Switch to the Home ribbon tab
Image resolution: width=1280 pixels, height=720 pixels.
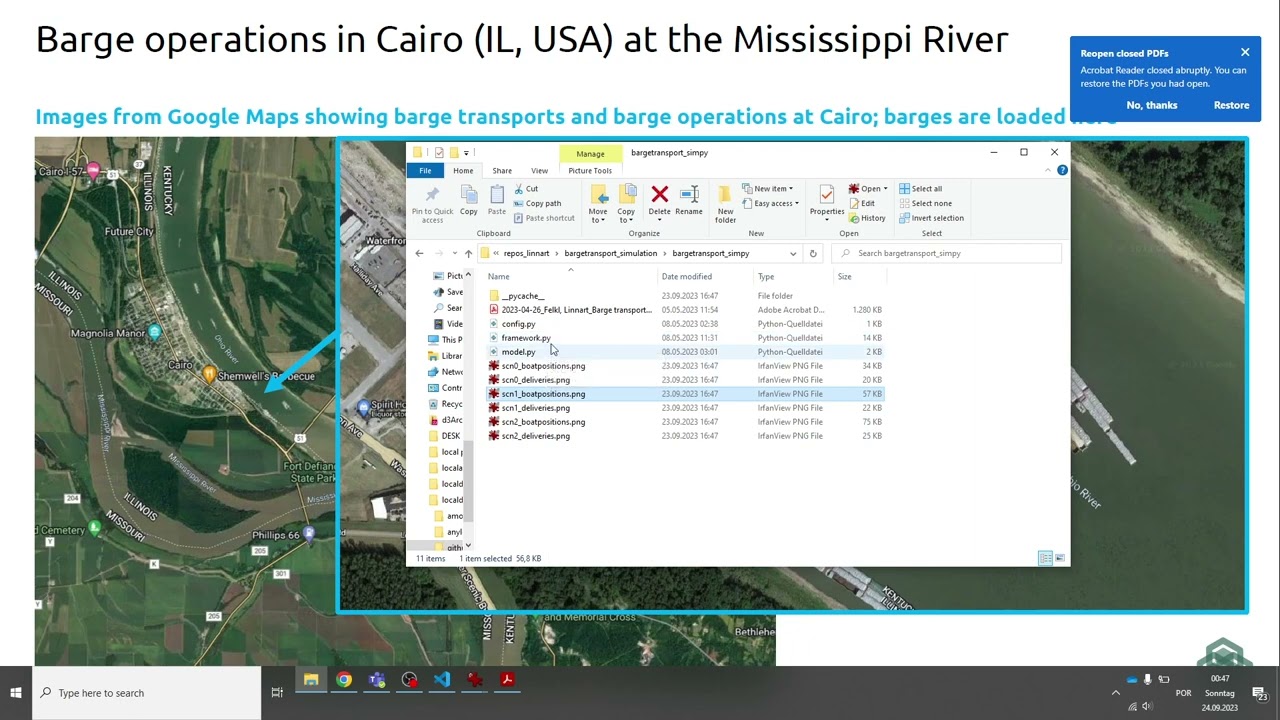point(463,171)
